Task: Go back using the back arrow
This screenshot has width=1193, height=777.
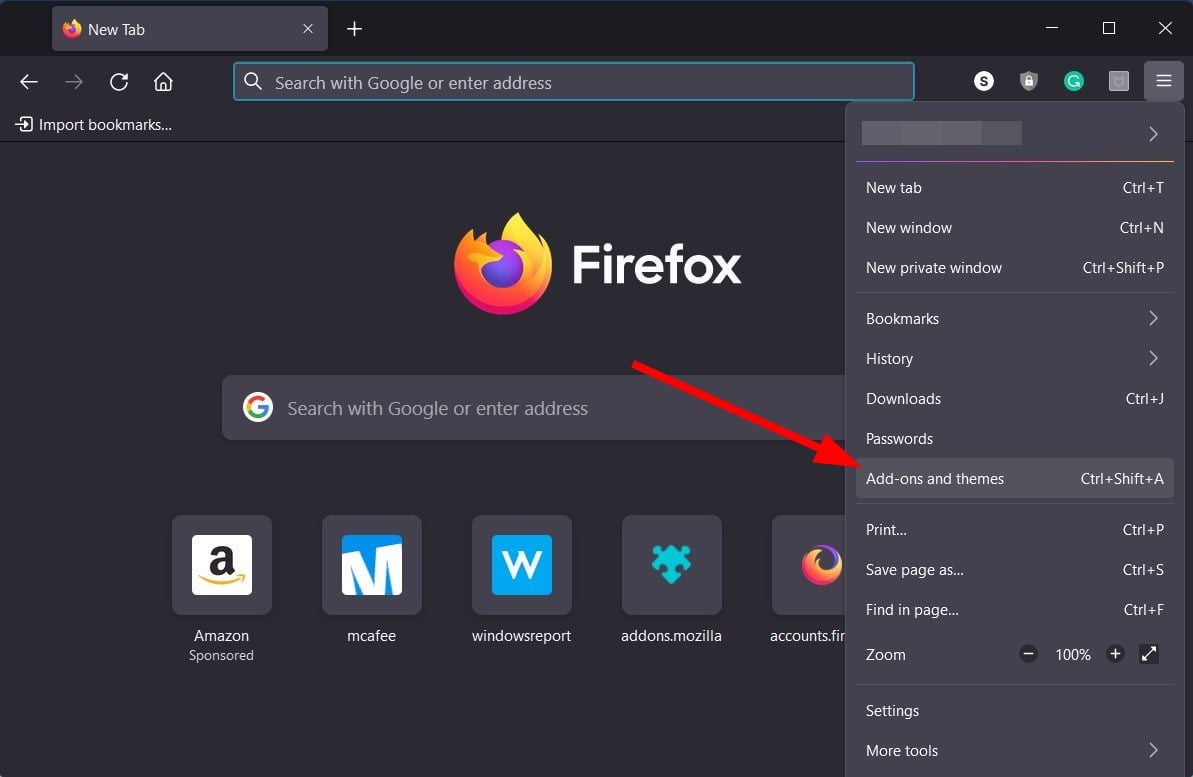Action: 29,81
